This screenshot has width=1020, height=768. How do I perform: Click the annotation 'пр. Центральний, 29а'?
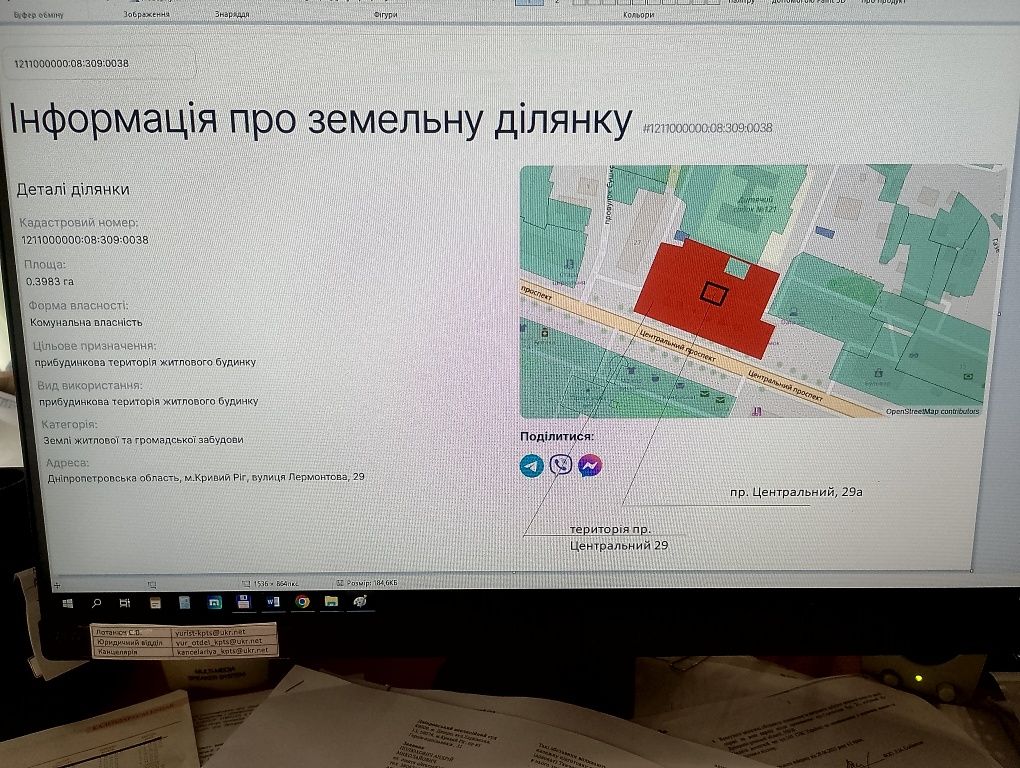(796, 492)
